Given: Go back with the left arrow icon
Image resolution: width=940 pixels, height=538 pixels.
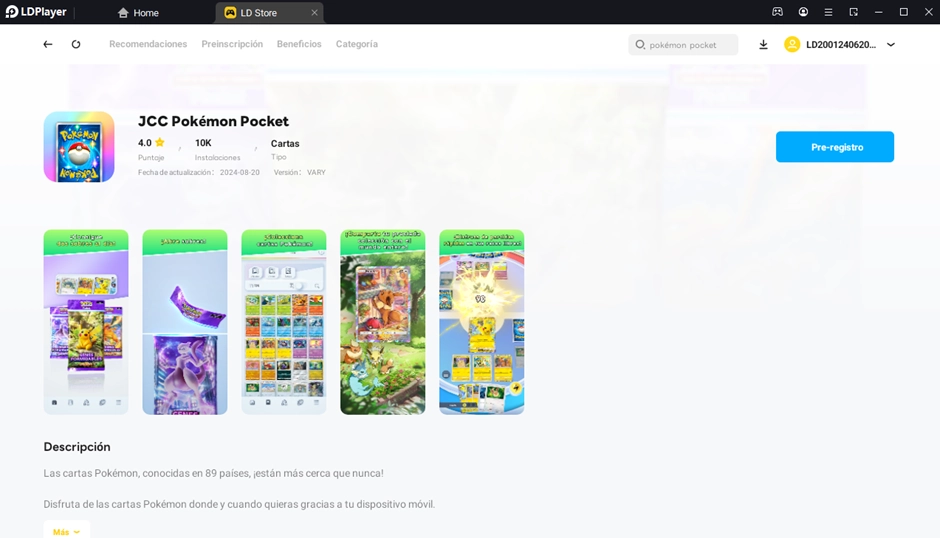Looking at the screenshot, I should pos(48,44).
